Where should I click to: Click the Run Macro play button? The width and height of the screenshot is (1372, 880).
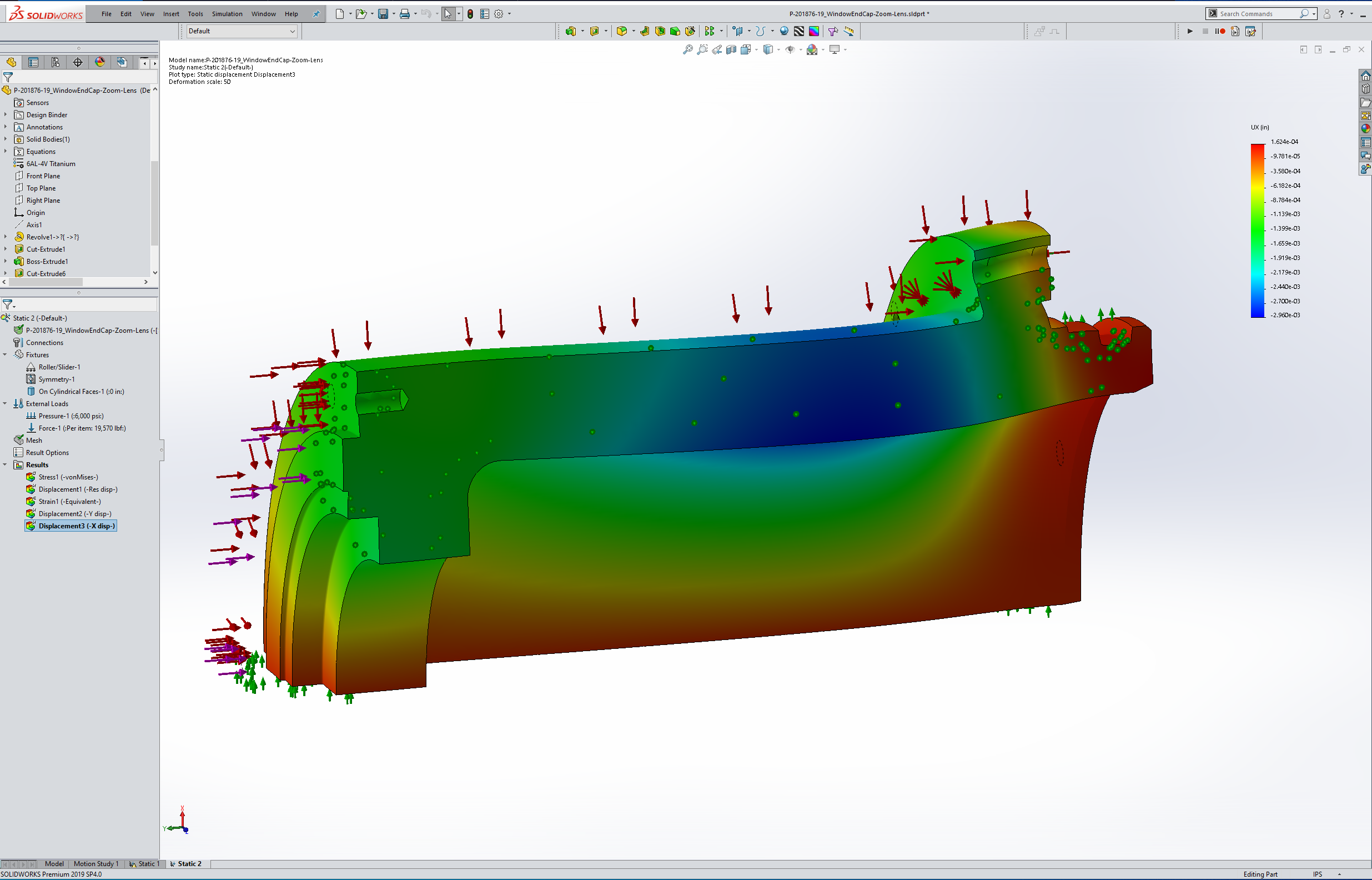click(1190, 32)
